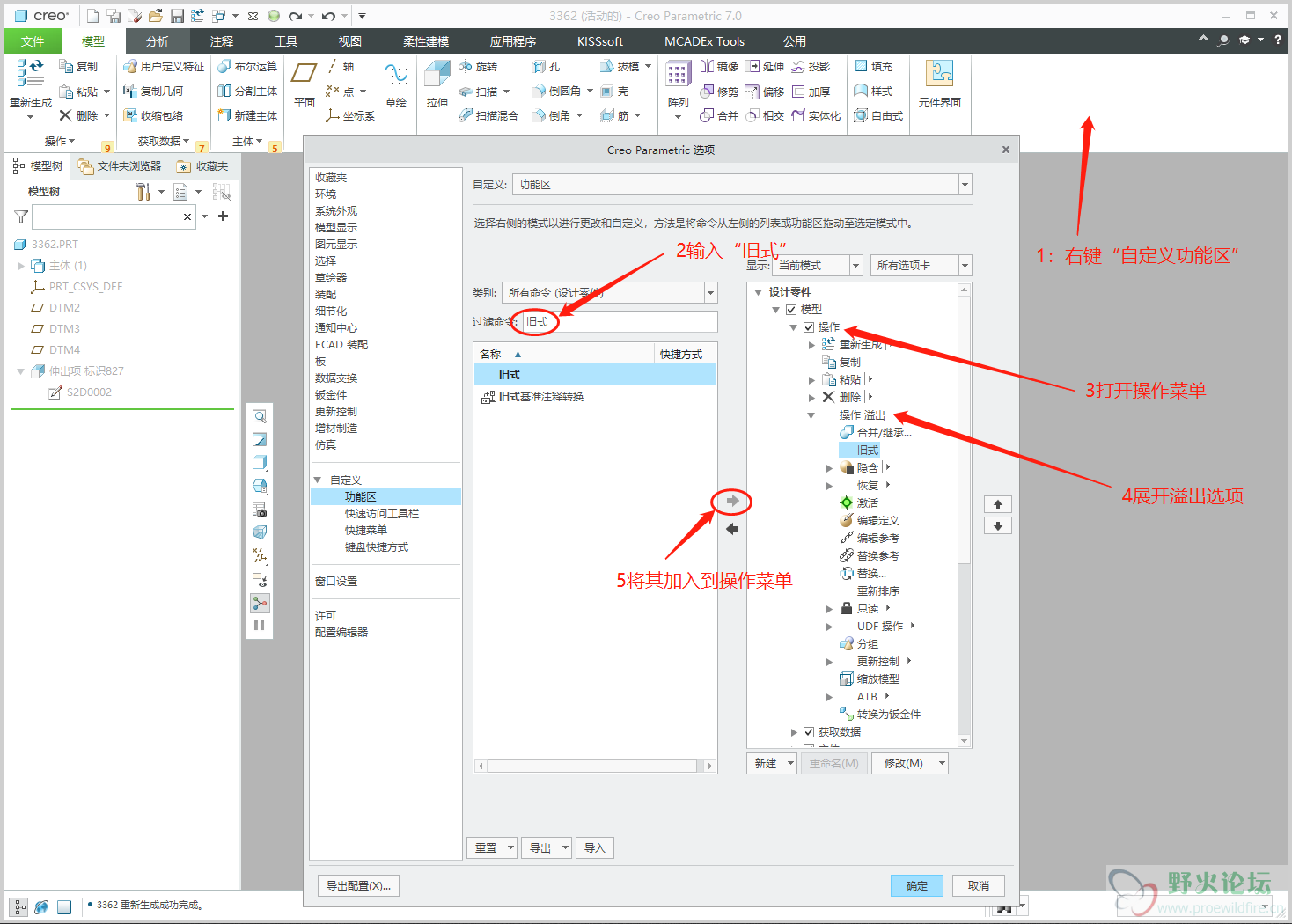Remove command with left arrow button
The height and width of the screenshot is (924, 1292).
click(x=732, y=529)
